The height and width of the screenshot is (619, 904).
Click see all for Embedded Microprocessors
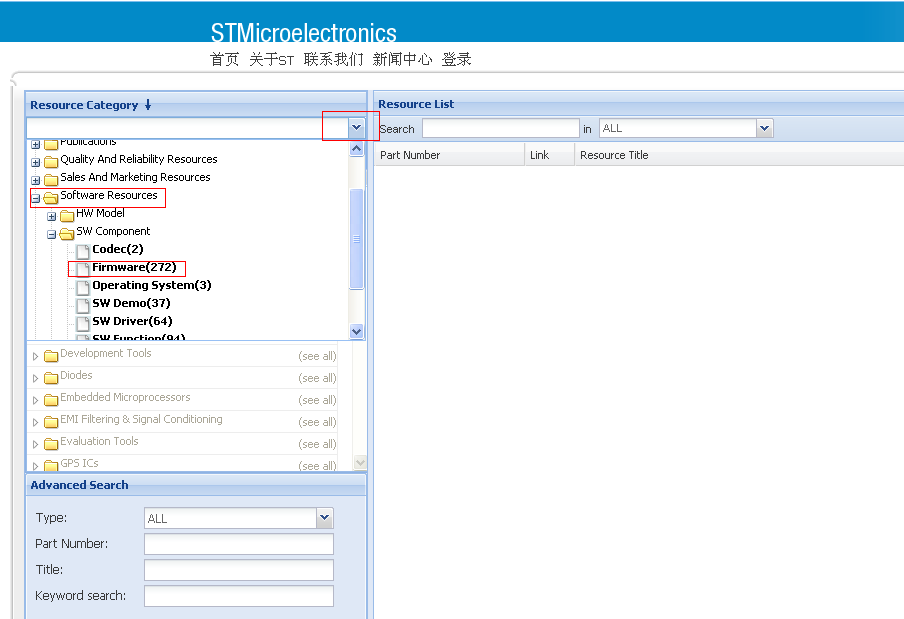click(x=317, y=400)
